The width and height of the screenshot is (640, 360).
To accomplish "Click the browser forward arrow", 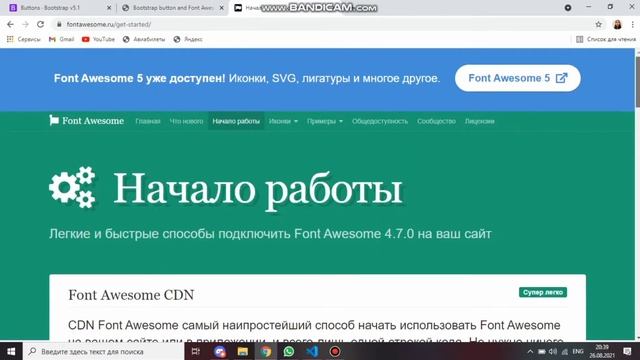I will [x=25, y=24].
